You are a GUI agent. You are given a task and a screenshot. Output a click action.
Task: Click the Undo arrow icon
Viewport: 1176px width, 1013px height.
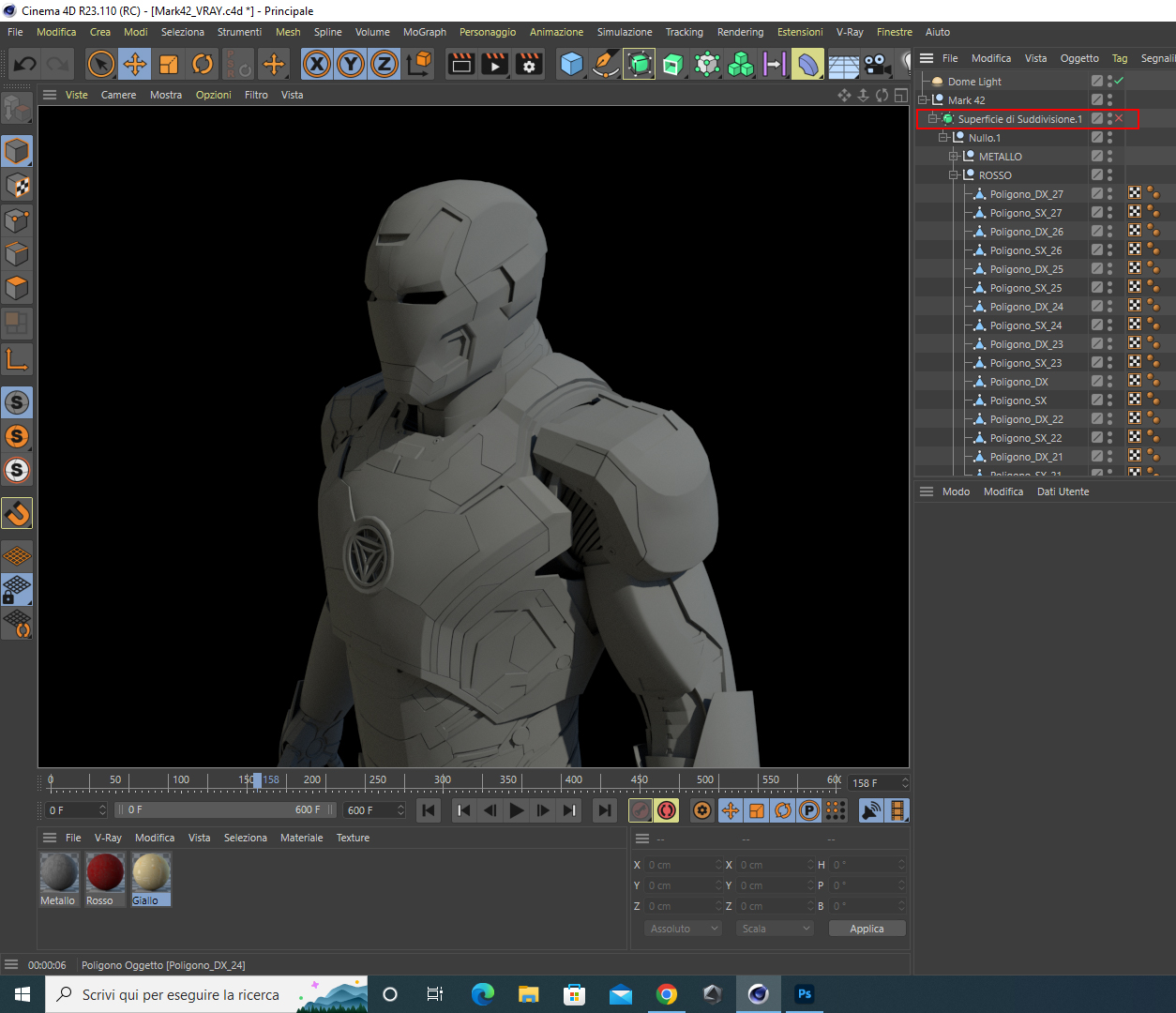coord(25,65)
